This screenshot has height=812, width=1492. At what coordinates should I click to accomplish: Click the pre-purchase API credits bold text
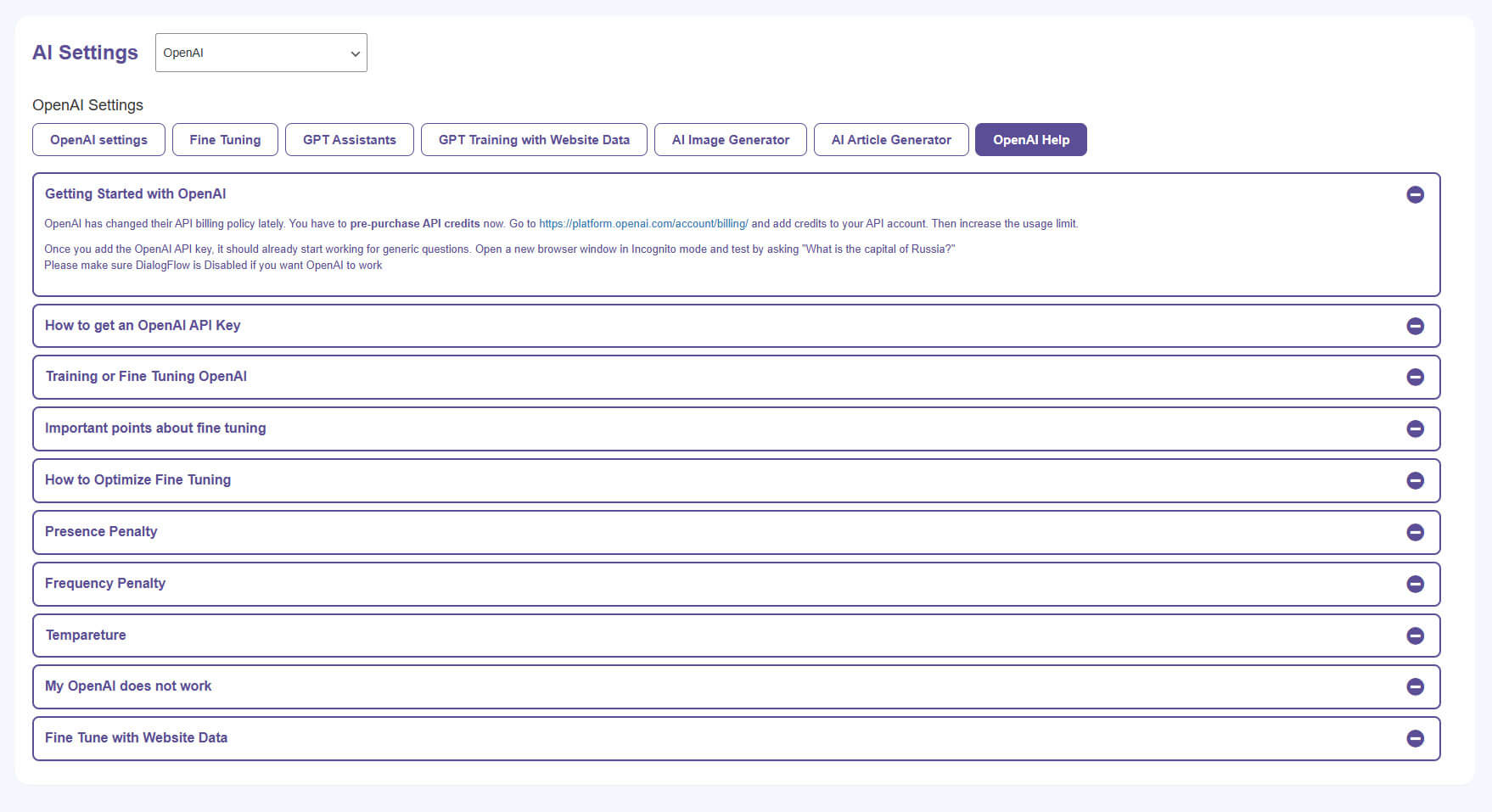click(x=415, y=224)
